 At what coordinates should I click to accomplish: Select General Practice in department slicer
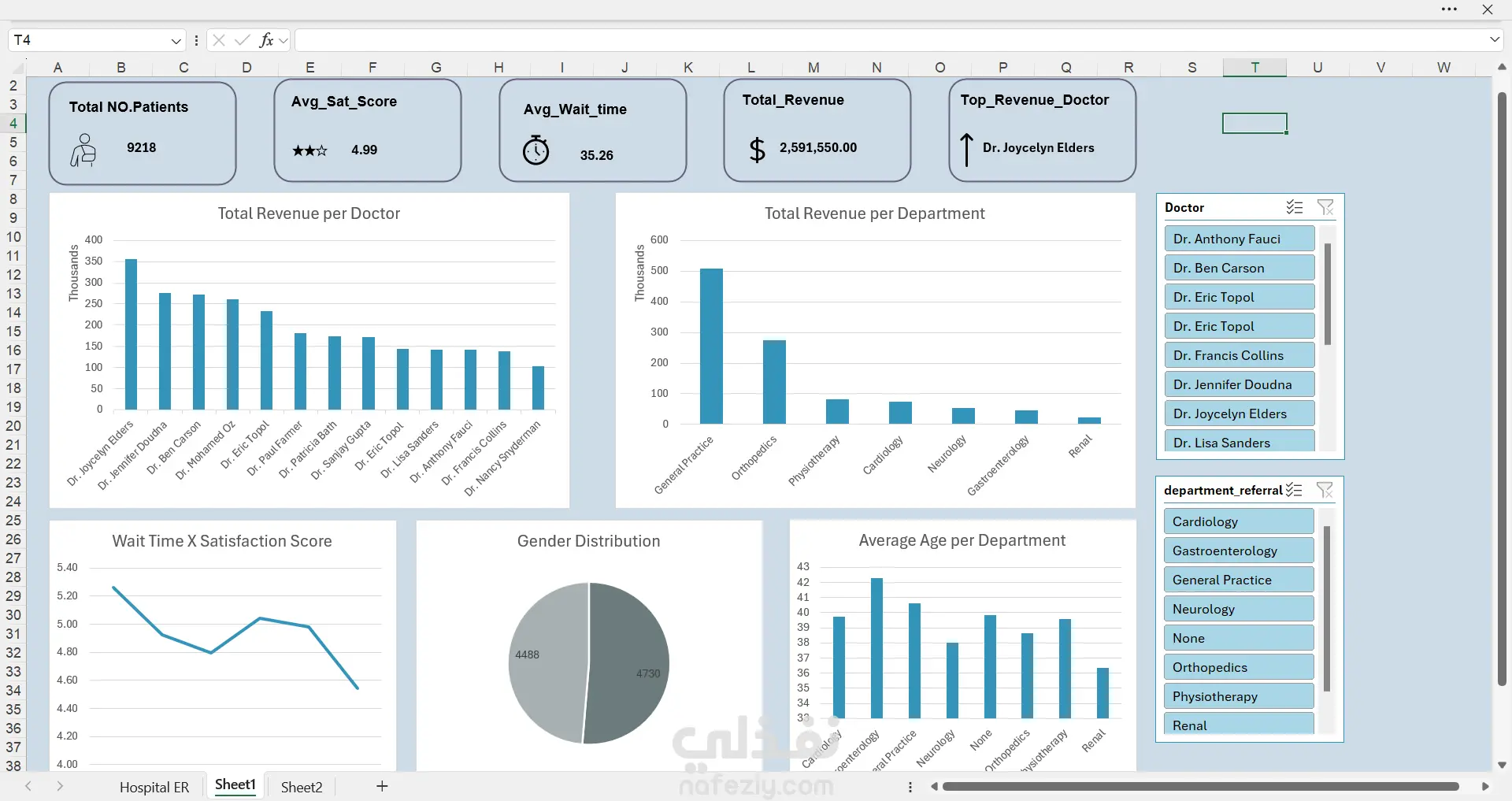coord(1239,580)
